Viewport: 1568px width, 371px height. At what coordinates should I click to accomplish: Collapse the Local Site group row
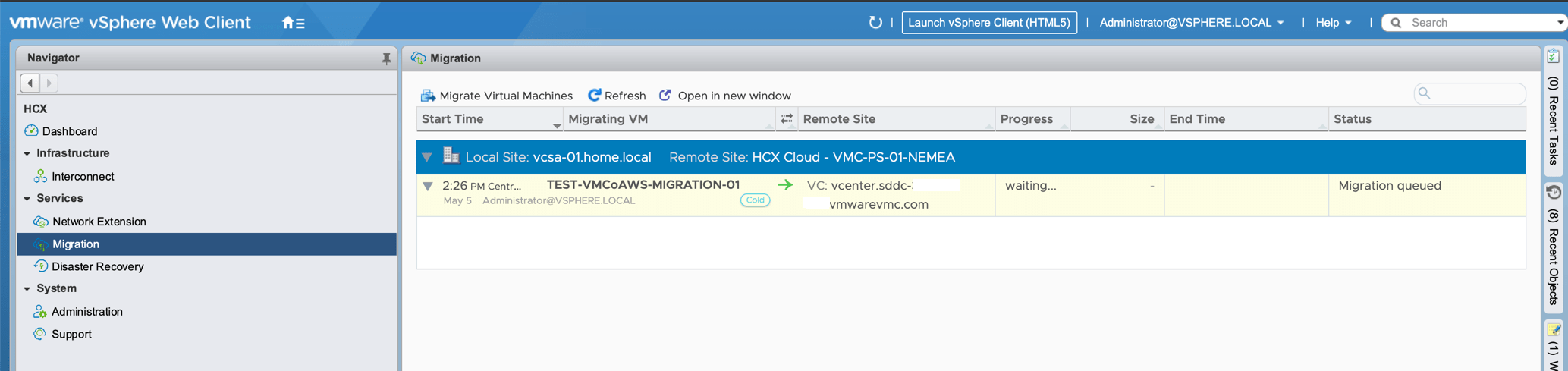click(427, 157)
